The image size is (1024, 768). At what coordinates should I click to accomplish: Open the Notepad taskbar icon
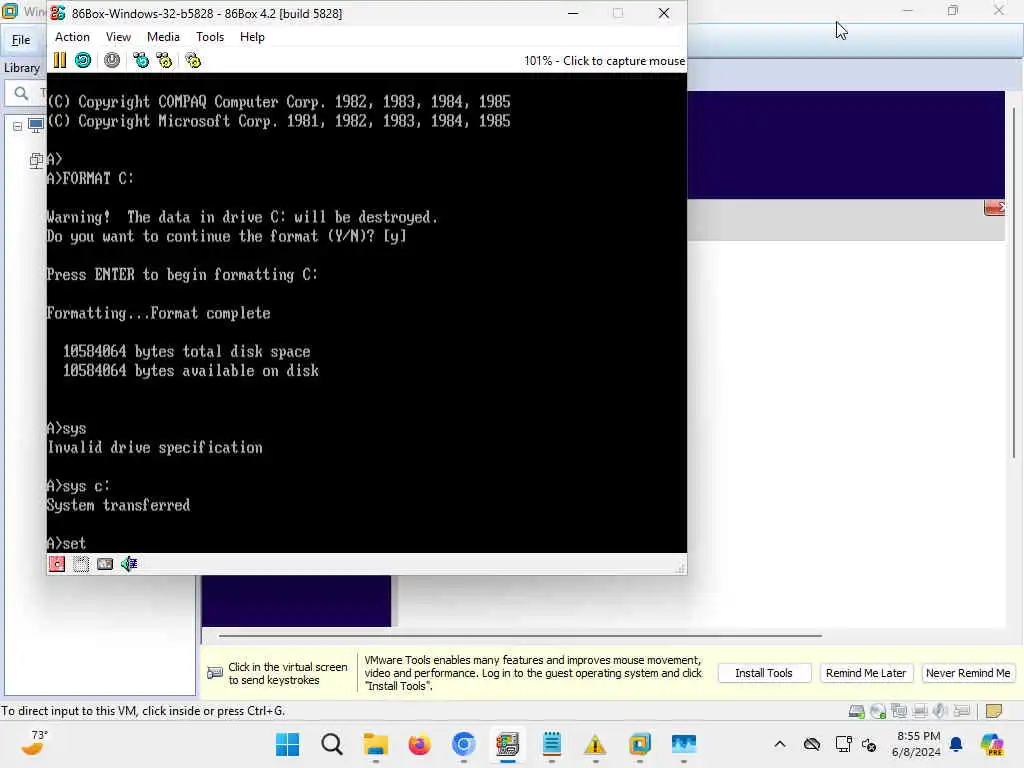click(x=552, y=744)
